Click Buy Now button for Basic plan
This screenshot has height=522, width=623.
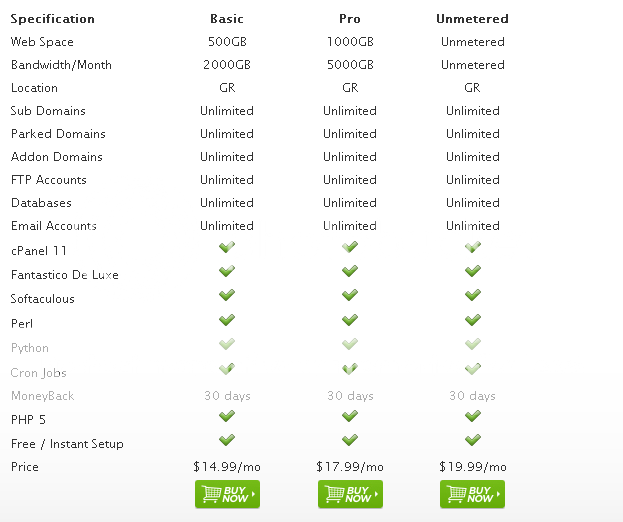tap(227, 494)
